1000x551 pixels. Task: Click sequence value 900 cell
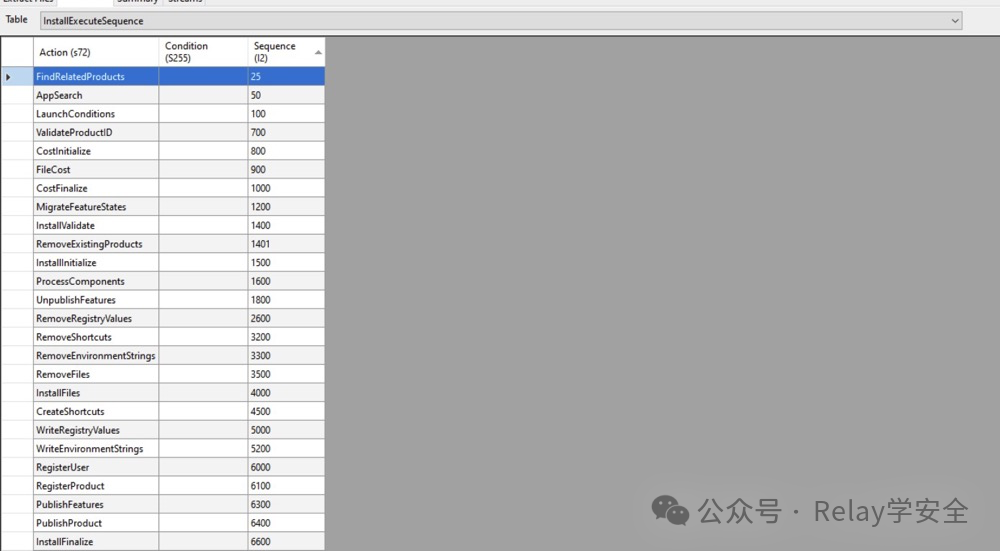point(286,170)
